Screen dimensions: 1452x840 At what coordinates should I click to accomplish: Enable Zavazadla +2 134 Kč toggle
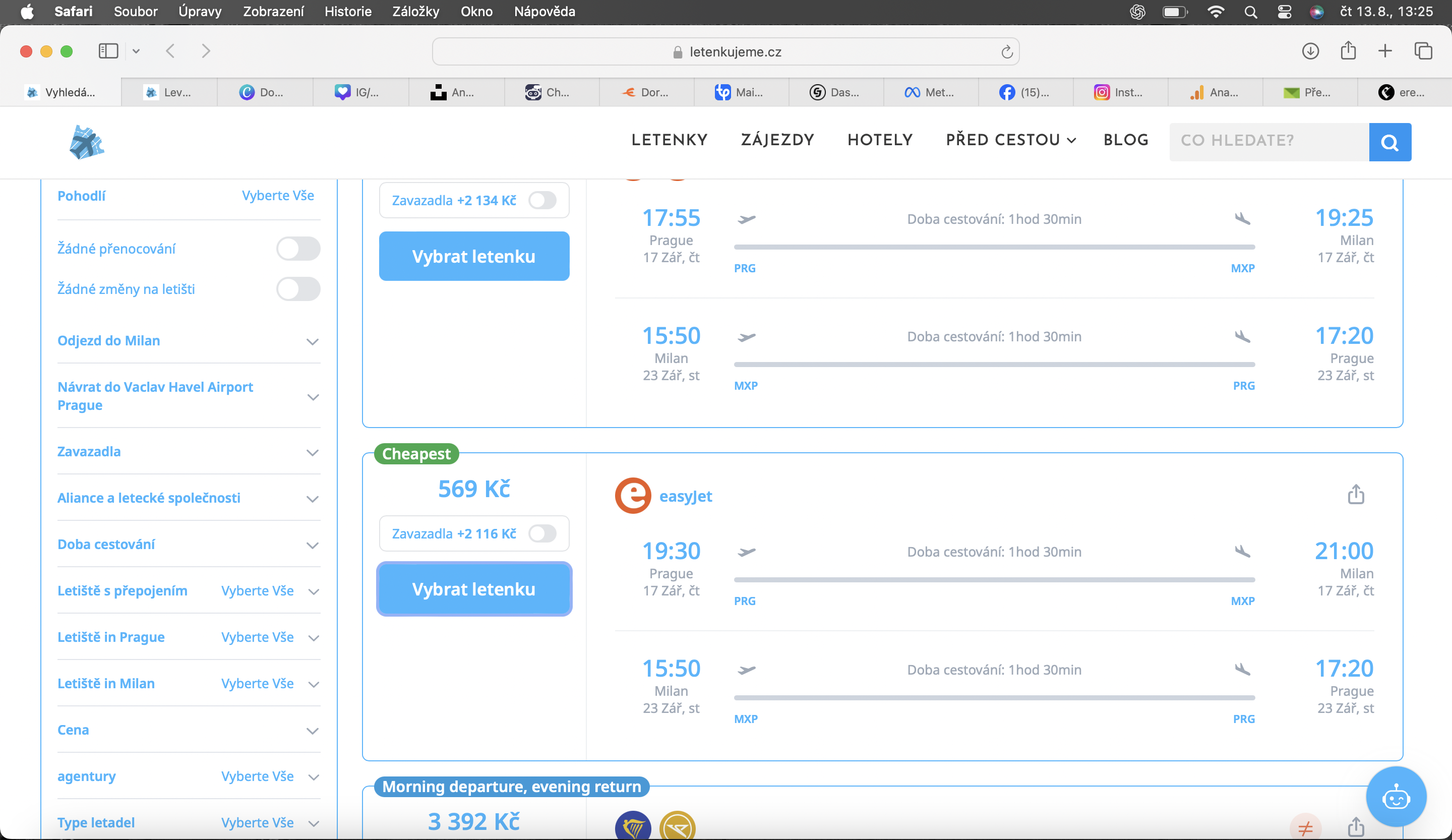(x=542, y=201)
